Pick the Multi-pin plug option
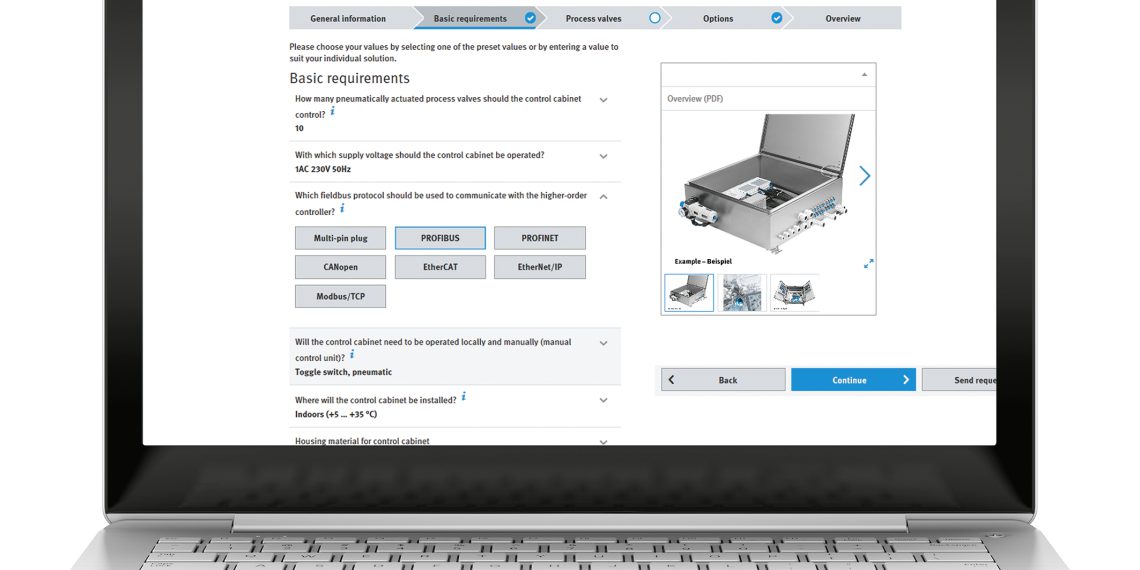 coord(340,238)
